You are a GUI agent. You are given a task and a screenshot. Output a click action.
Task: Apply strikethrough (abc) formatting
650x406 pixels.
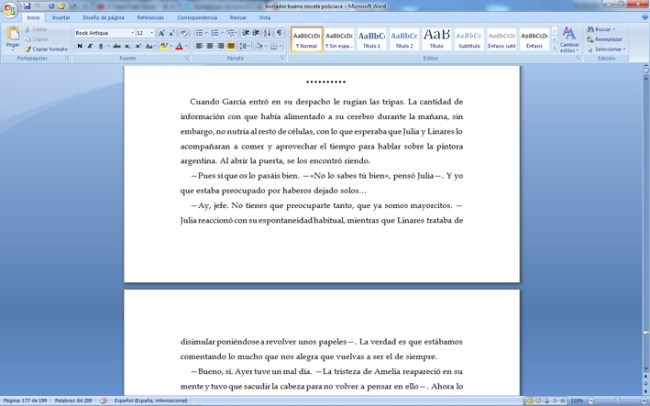click(x=117, y=46)
